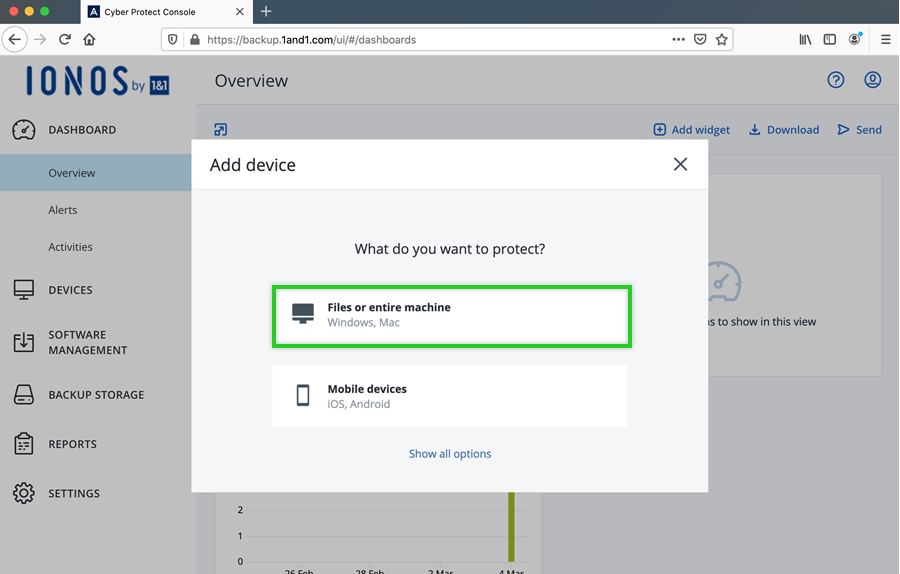
Task: Select Alerts in the sidebar
Action: 63,210
